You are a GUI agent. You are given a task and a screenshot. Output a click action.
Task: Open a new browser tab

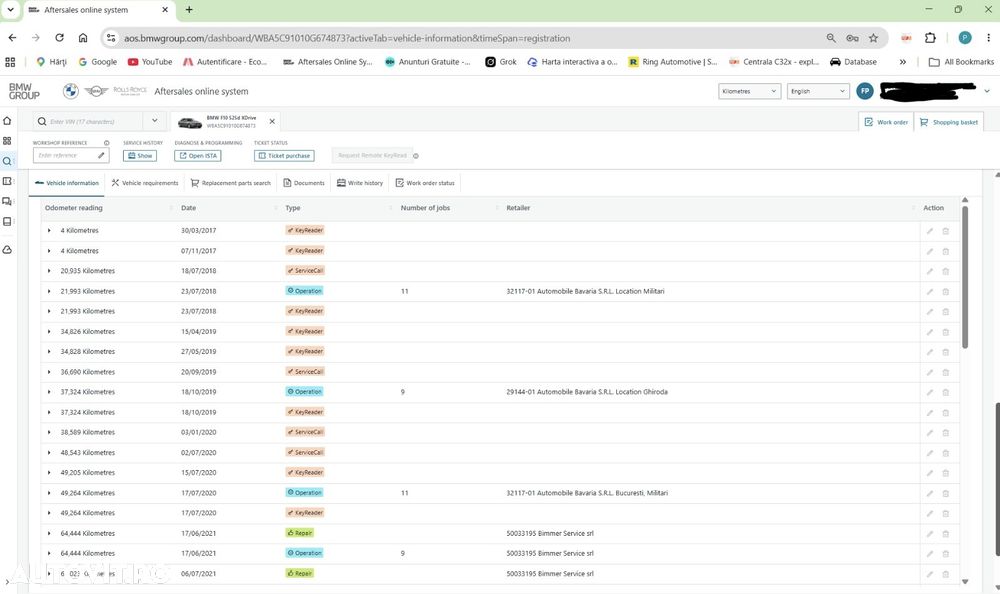click(189, 10)
